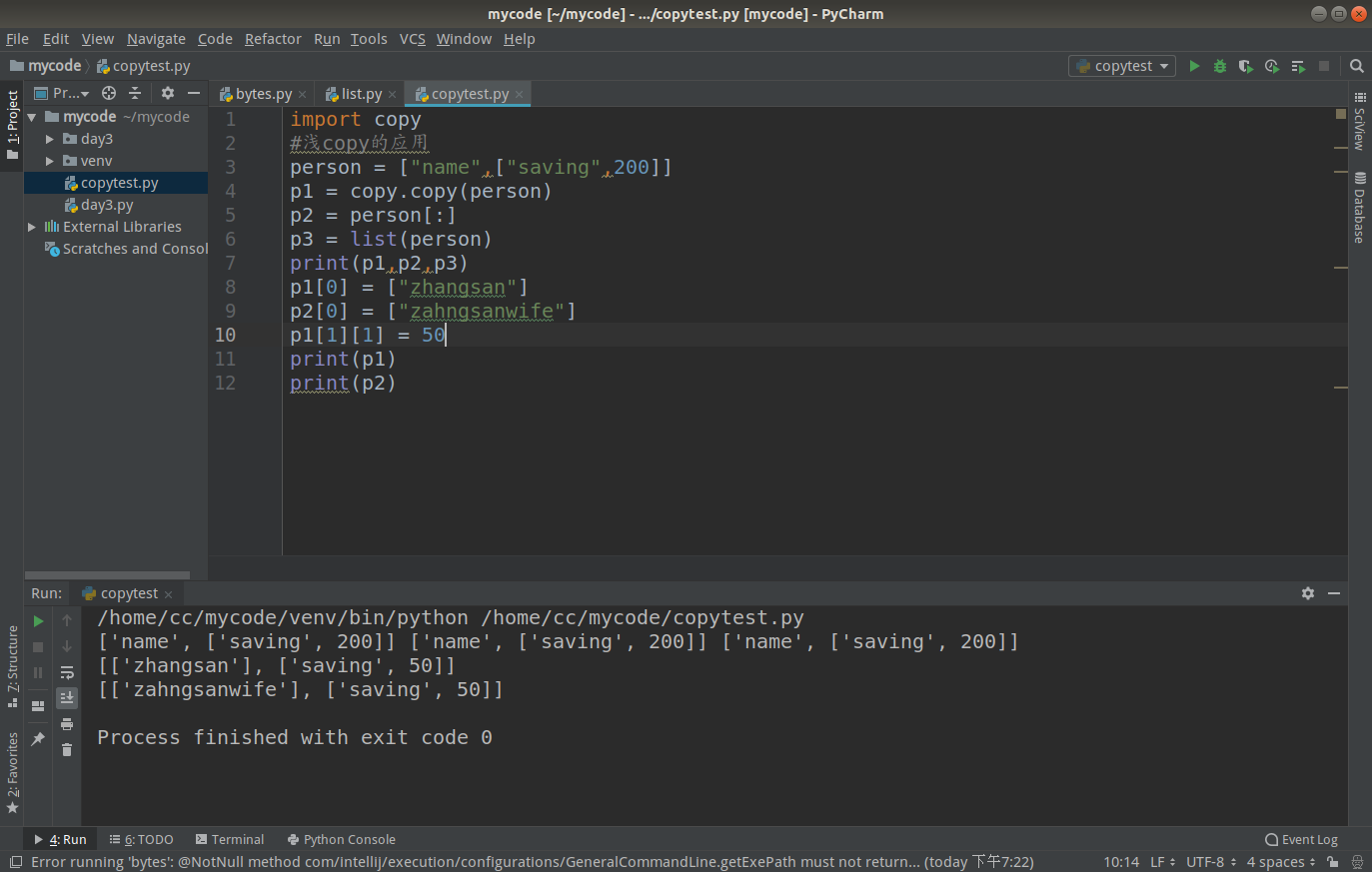Expand the day3 folder
Viewport: 1372px width, 872px height.
[50, 139]
